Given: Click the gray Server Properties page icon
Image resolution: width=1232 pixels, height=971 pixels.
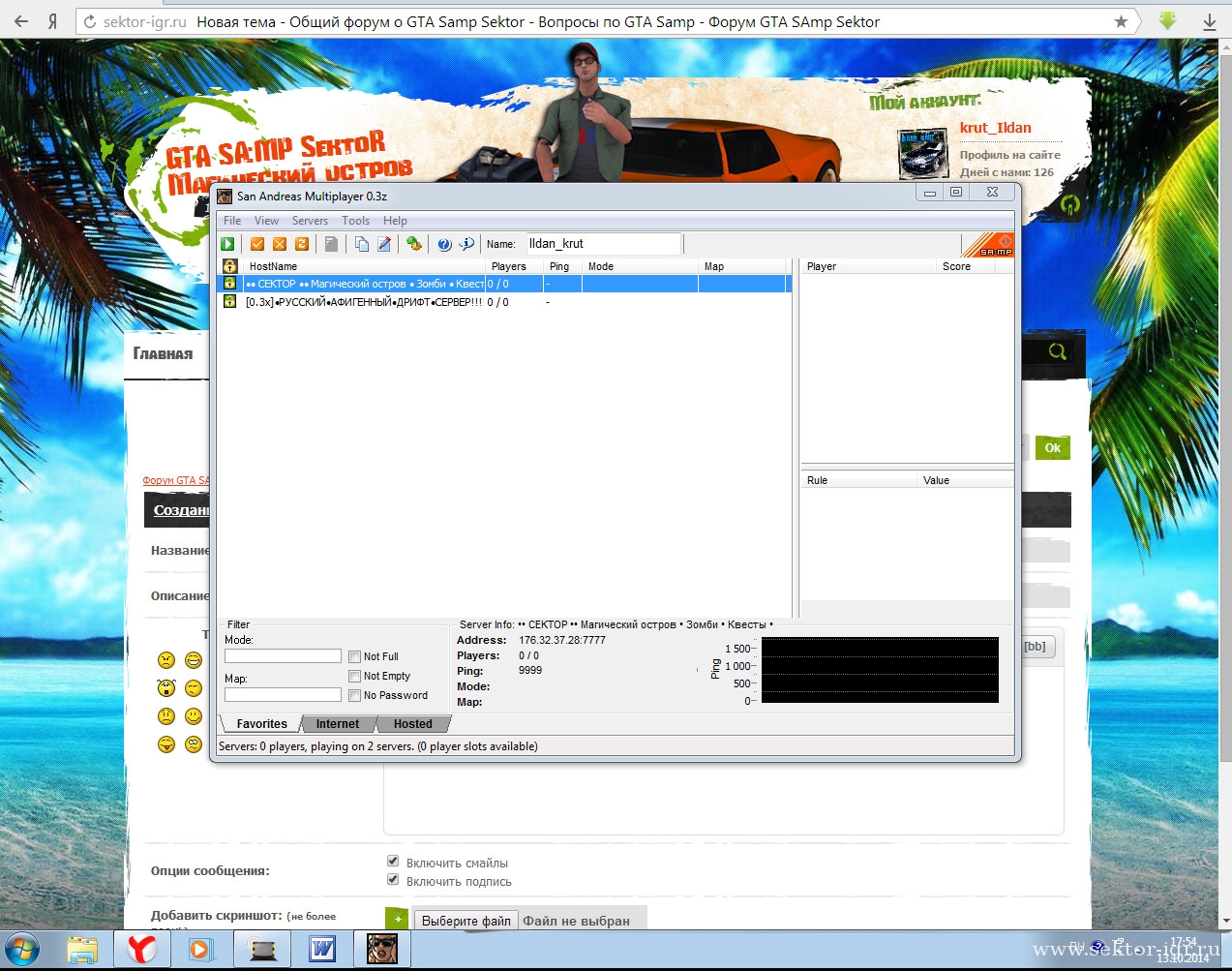Looking at the screenshot, I should [331, 244].
